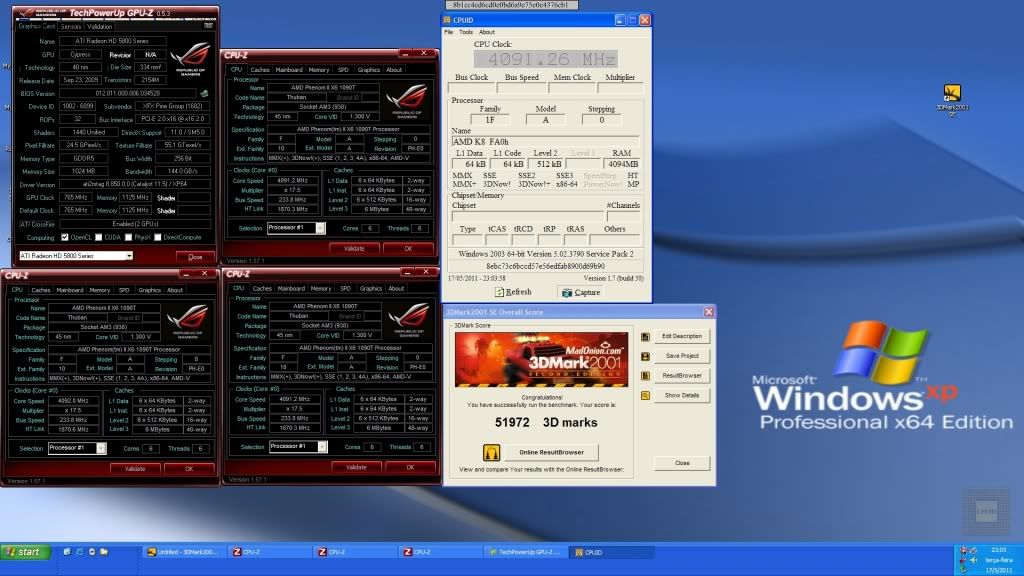Click the Capture button in CPUID
Viewport: 1024px width, 576px height.
pos(580,292)
